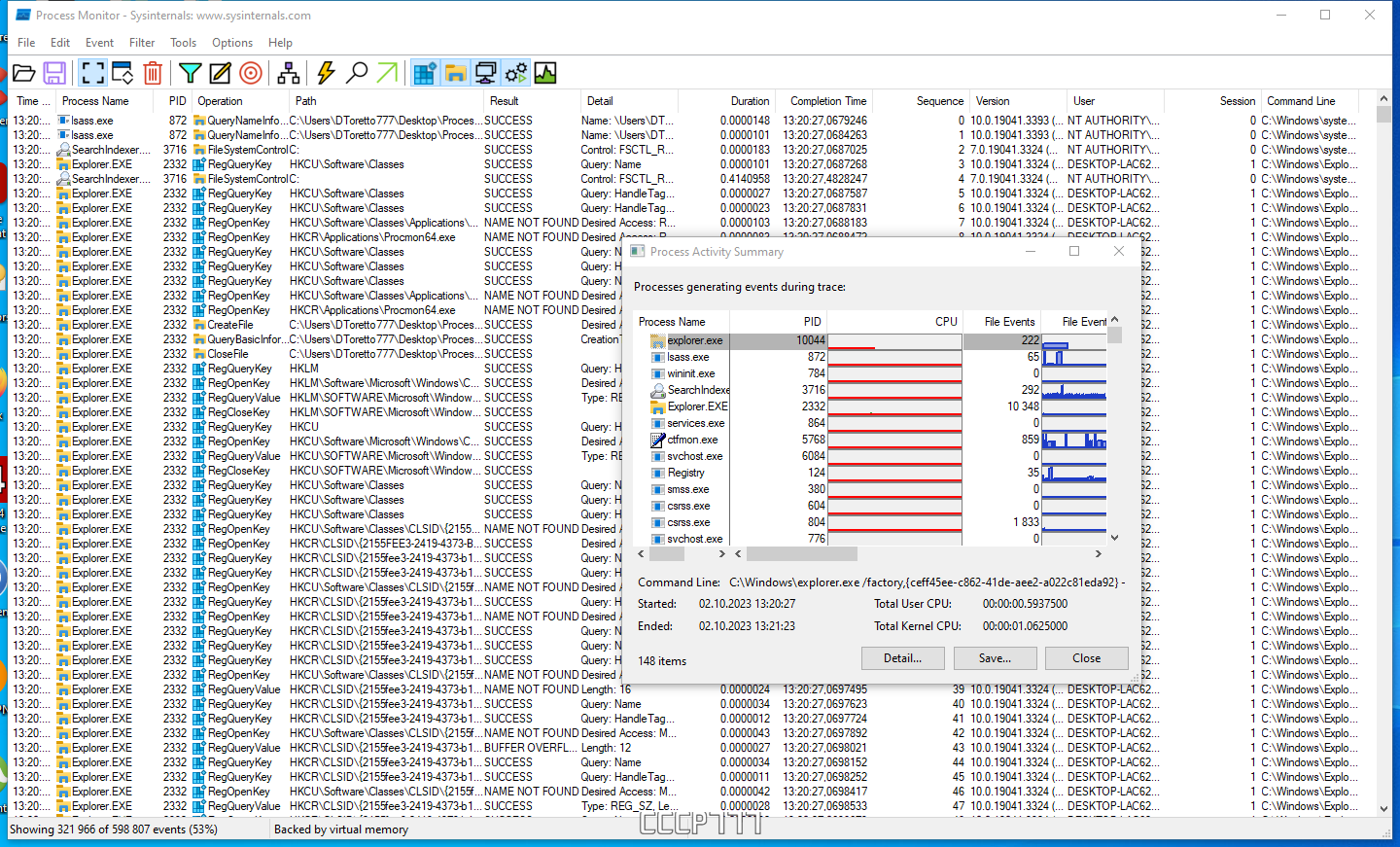Sort summary dialog by File Events count column
The height and width of the screenshot is (847, 1400).
[x=1001, y=321]
